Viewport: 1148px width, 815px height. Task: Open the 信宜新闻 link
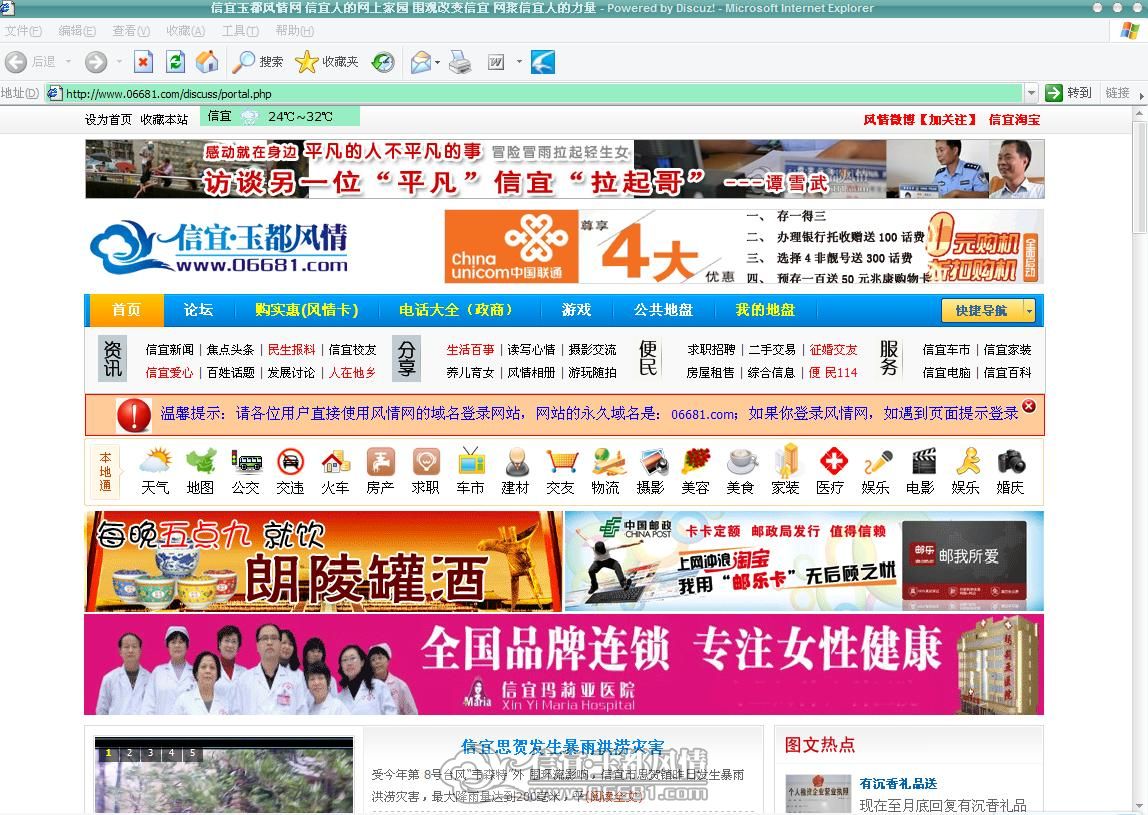tap(169, 350)
